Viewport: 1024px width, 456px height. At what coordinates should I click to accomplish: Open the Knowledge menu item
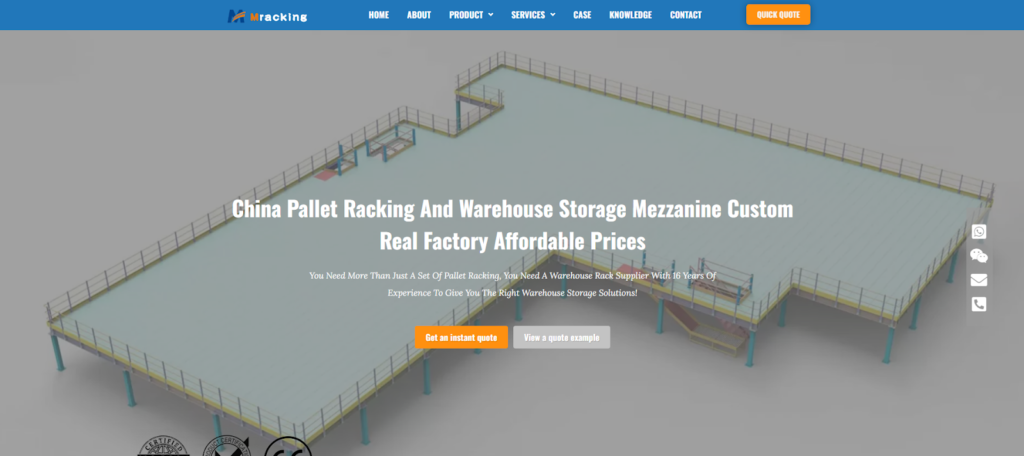pyautogui.click(x=630, y=15)
